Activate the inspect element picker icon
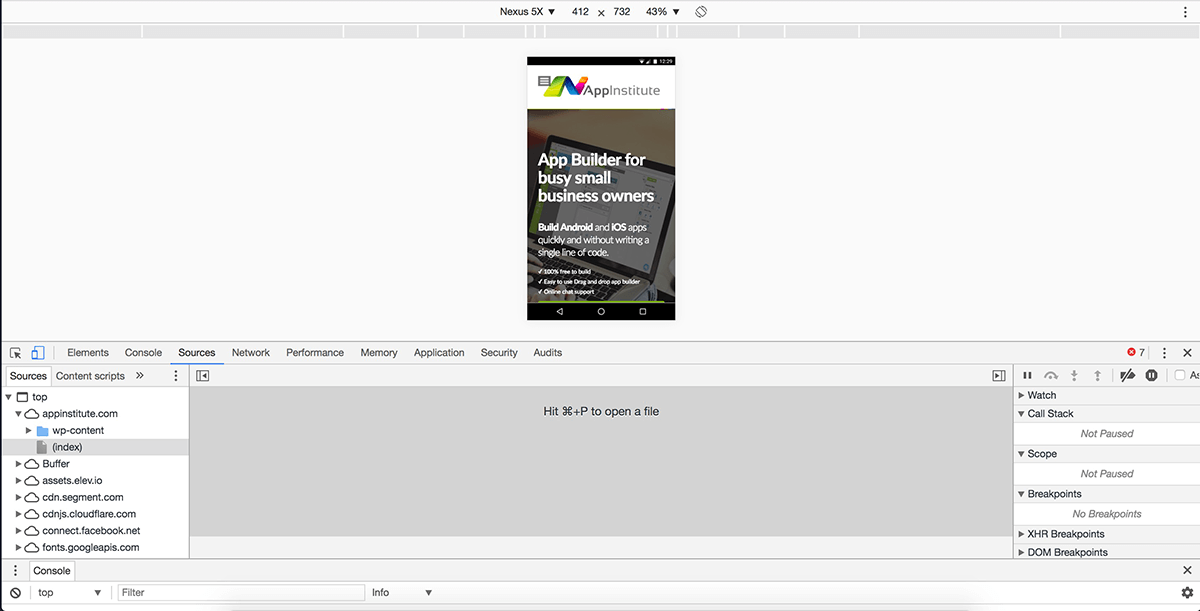Viewport: 1200px width, 611px height. click(16, 353)
